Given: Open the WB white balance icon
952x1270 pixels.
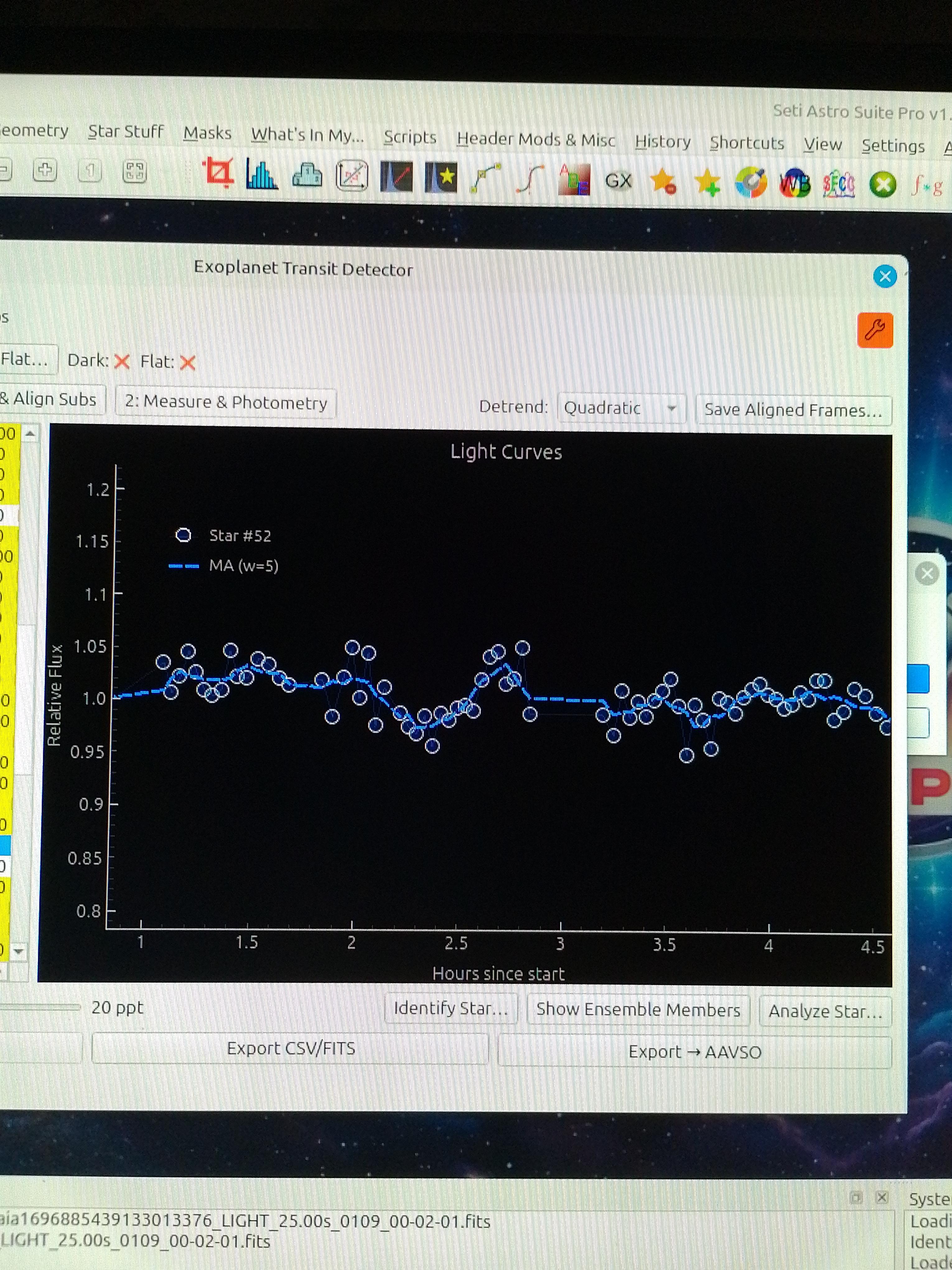Looking at the screenshot, I should (x=795, y=184).
